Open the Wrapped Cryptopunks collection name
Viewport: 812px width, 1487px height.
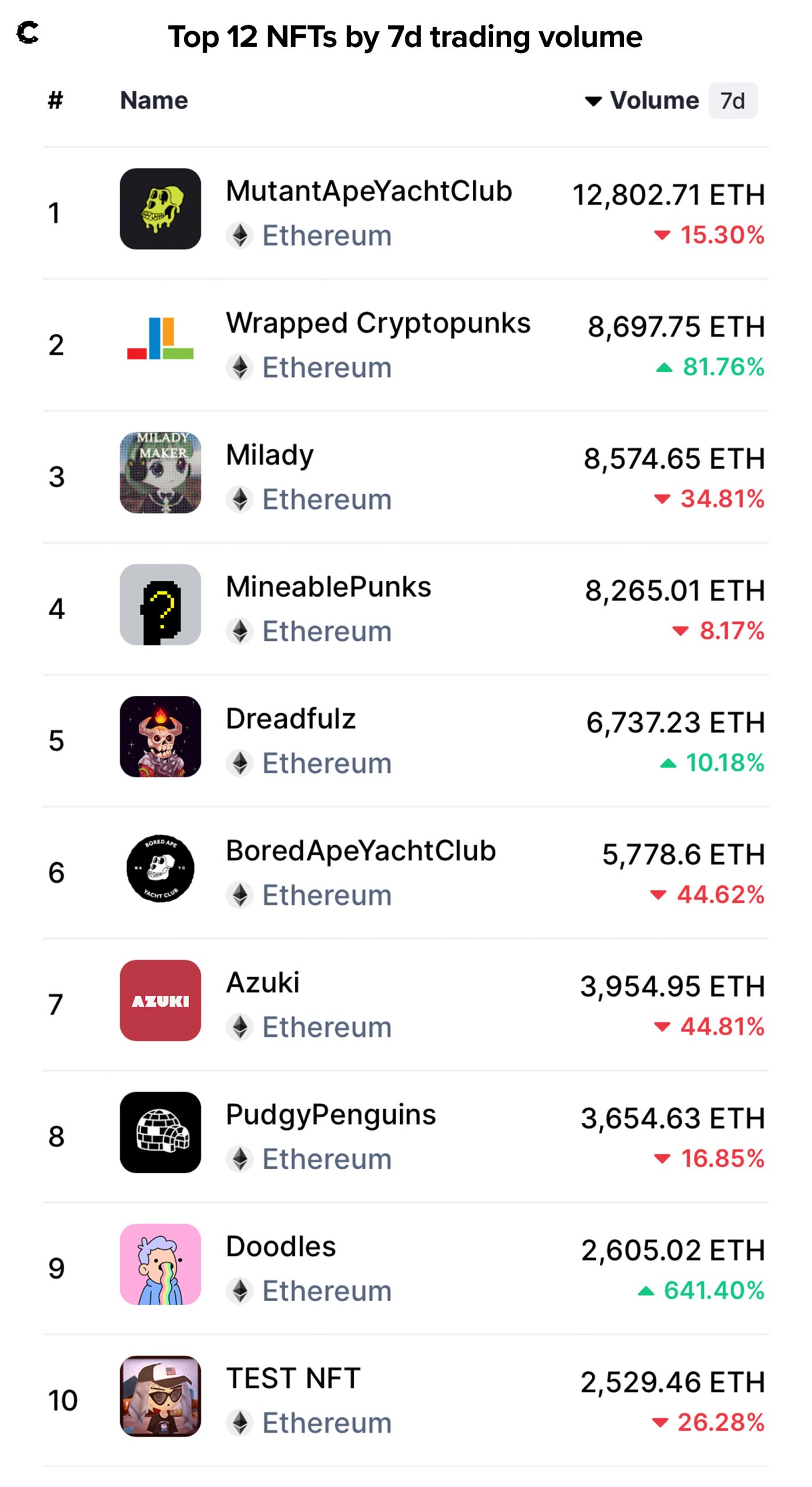378,323
